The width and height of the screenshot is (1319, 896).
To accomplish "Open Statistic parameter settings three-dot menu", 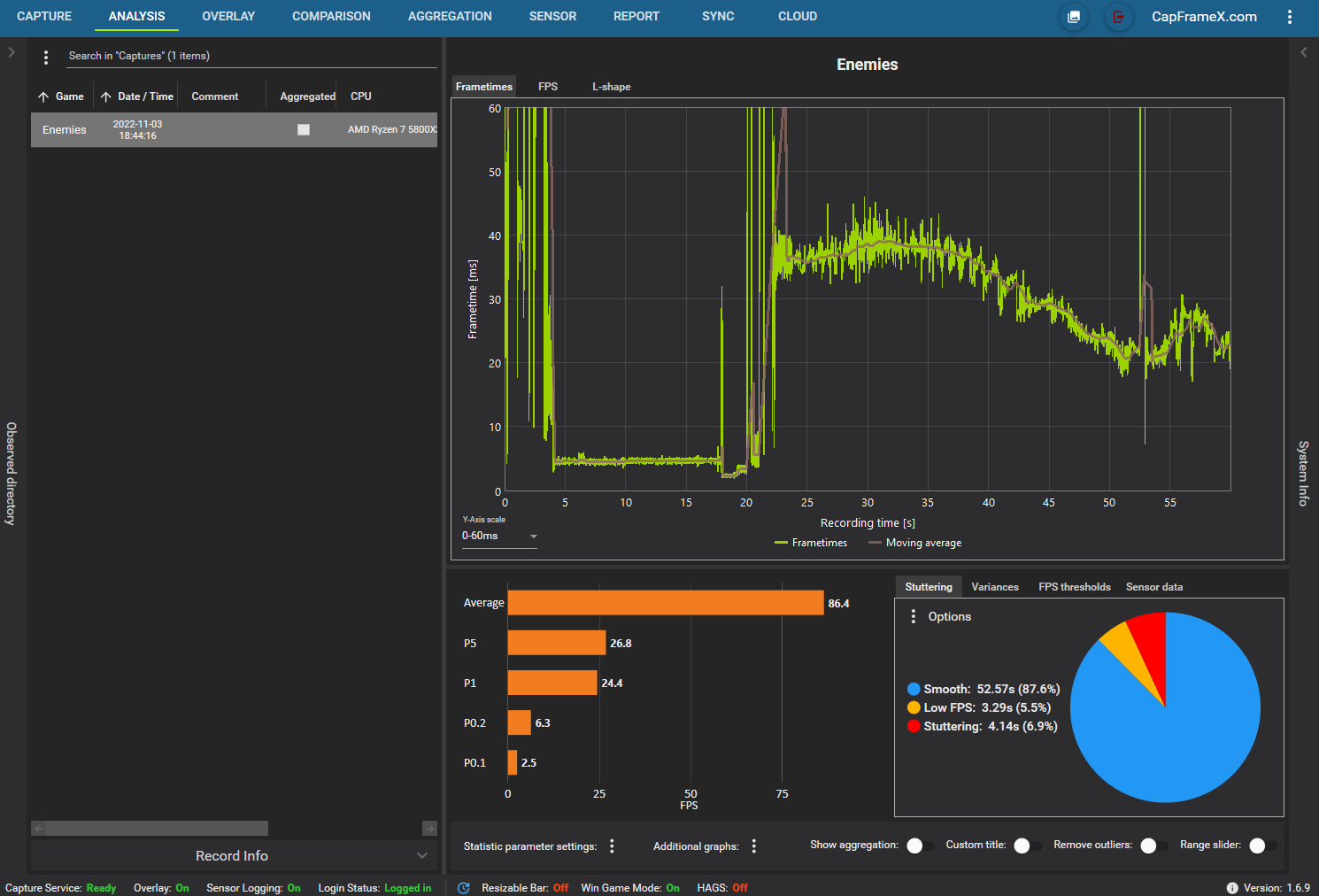I will click(612, 846).
